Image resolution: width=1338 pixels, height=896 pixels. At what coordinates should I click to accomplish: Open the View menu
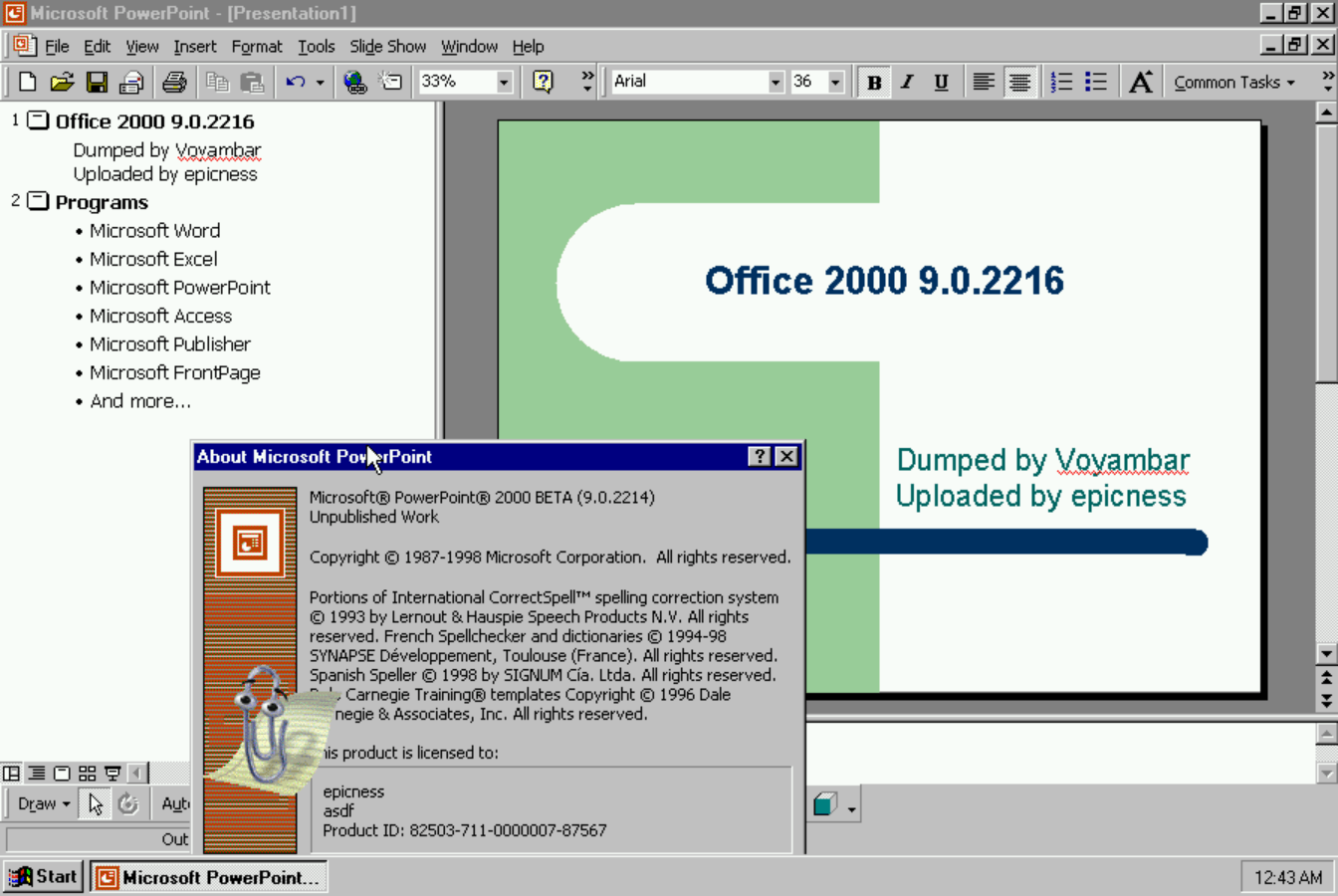pyautogui.click(x=141, y=46)
